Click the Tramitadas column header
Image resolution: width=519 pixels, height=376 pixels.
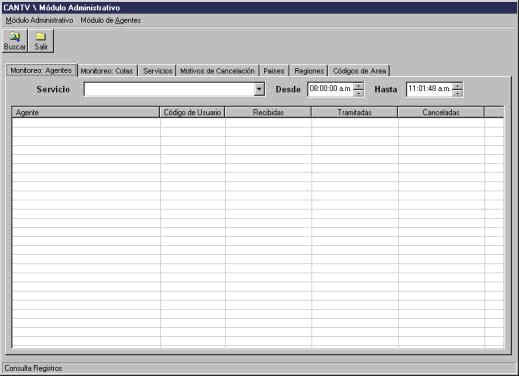(355, 112)
